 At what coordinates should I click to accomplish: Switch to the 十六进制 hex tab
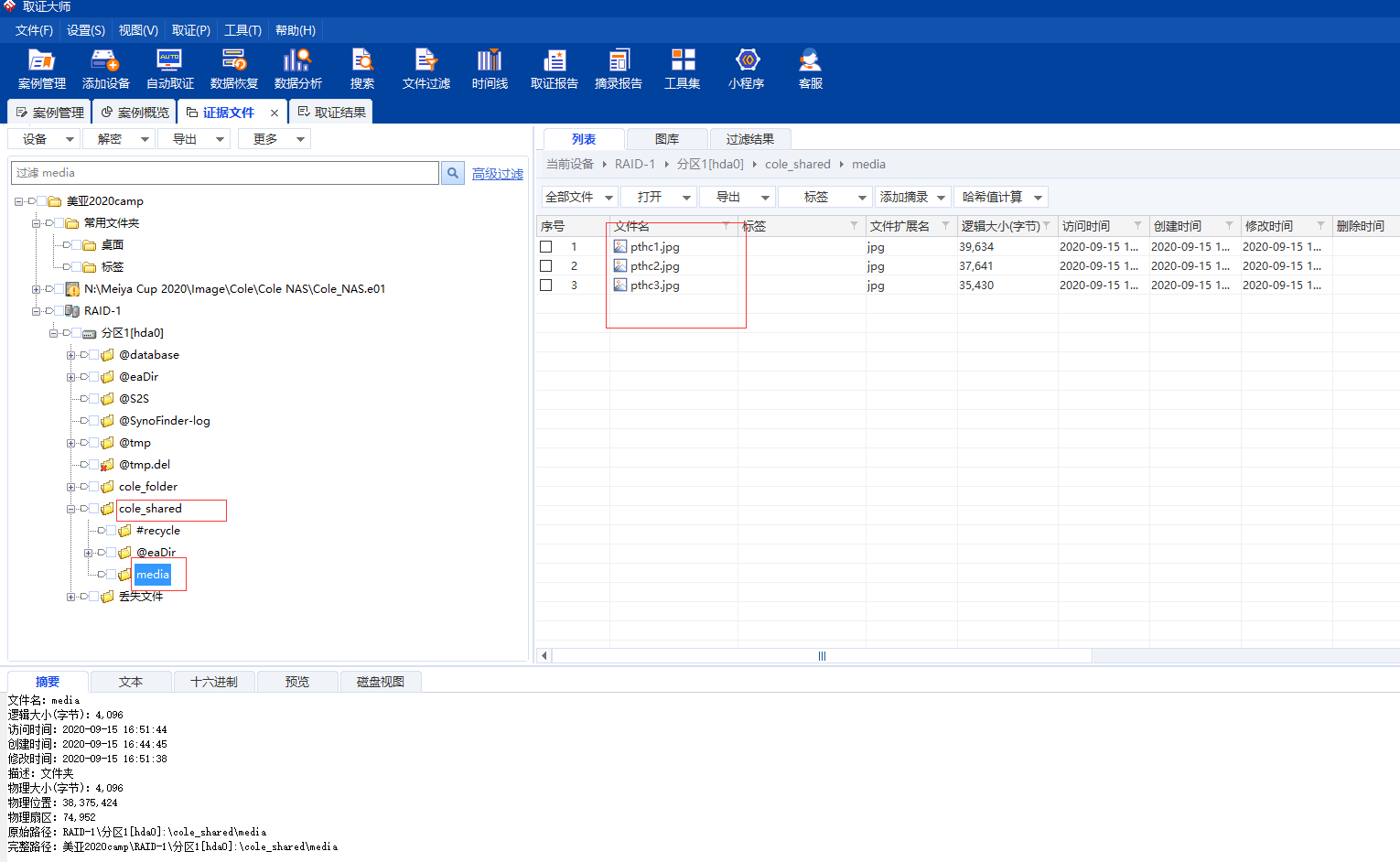click(214, 682)
